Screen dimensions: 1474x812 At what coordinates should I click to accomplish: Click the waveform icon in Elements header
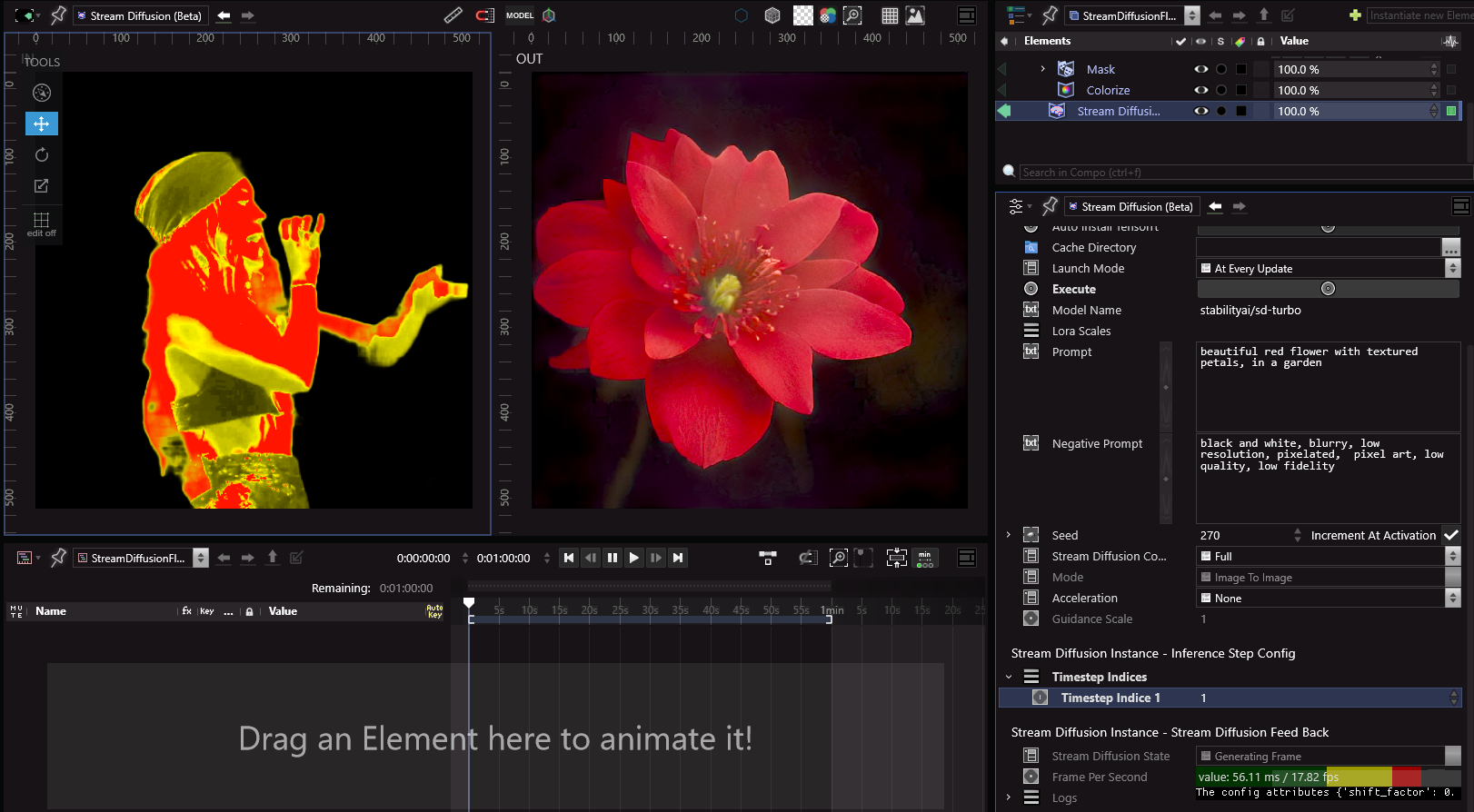(x=1450, y=41)
